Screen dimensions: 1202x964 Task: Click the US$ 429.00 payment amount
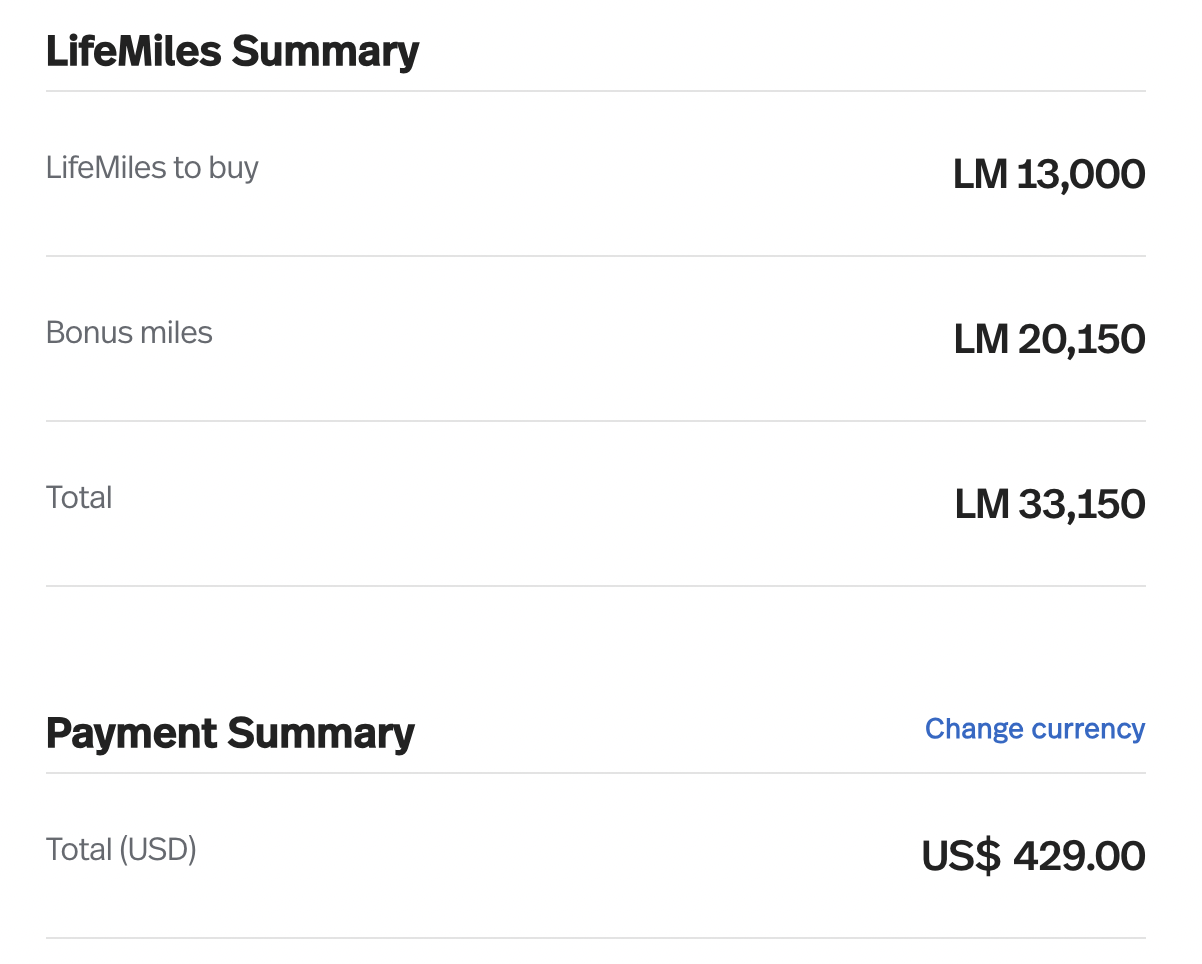pyautogui.click(x=1033, y=857)
